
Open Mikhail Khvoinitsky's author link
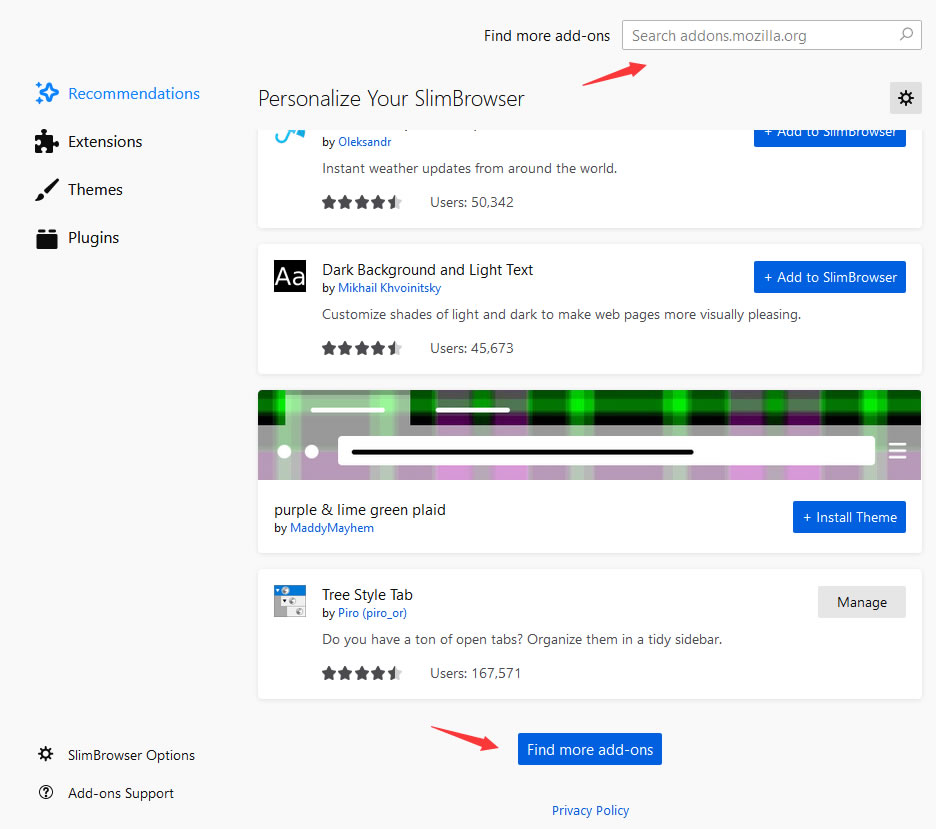tap(389, 288)
